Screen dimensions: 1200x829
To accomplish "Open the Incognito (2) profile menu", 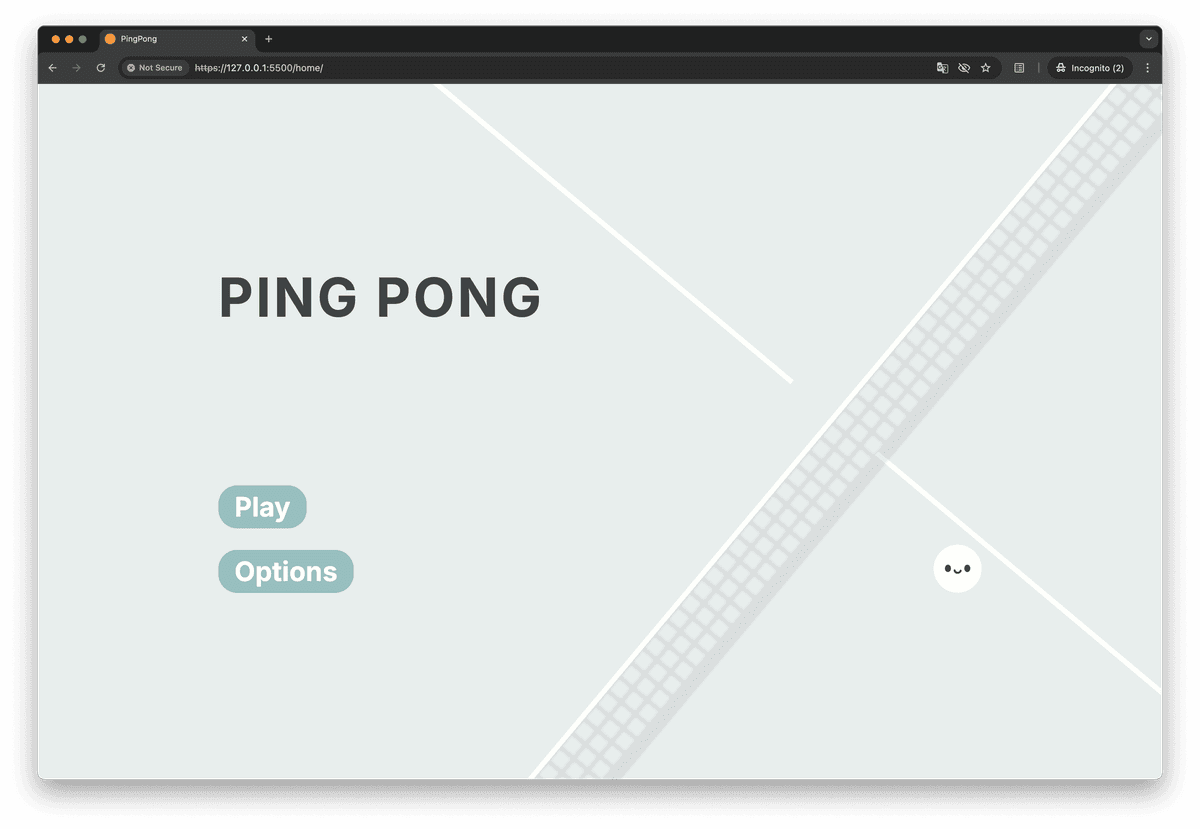I will coord(1089,68).
